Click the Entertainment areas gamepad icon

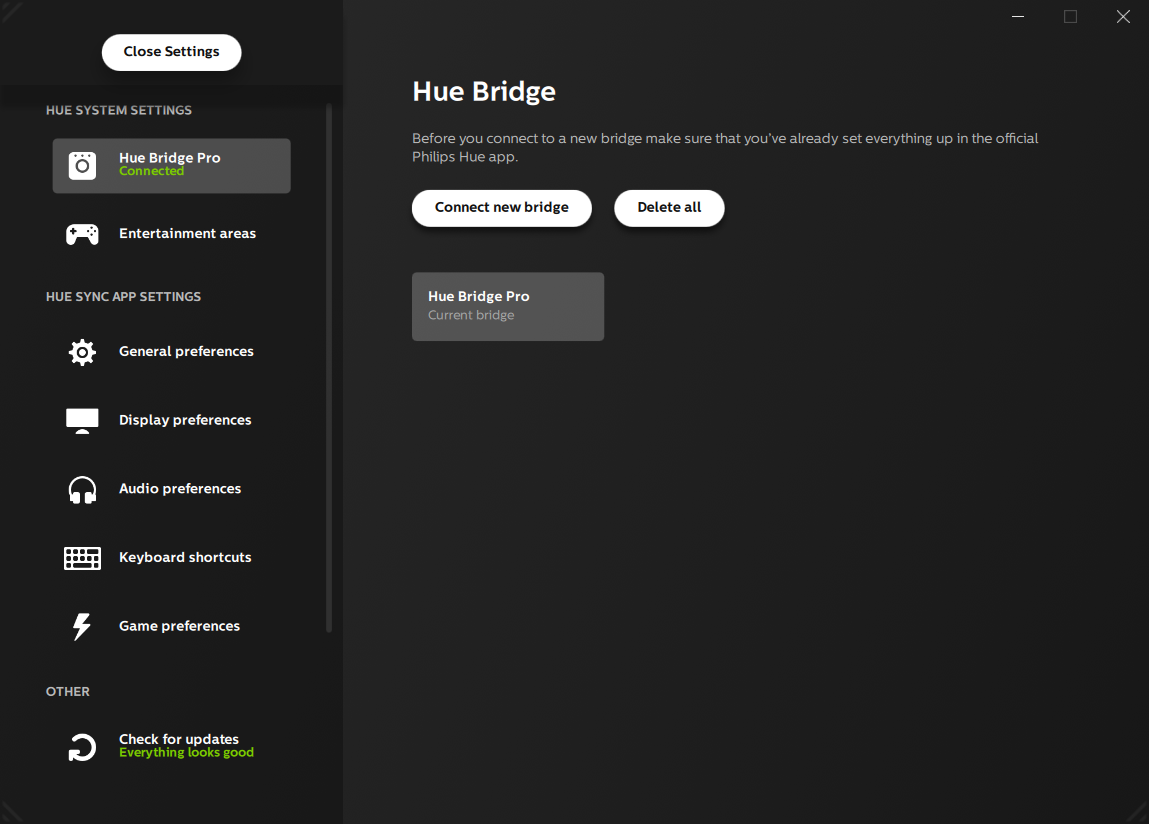[82, 234]
